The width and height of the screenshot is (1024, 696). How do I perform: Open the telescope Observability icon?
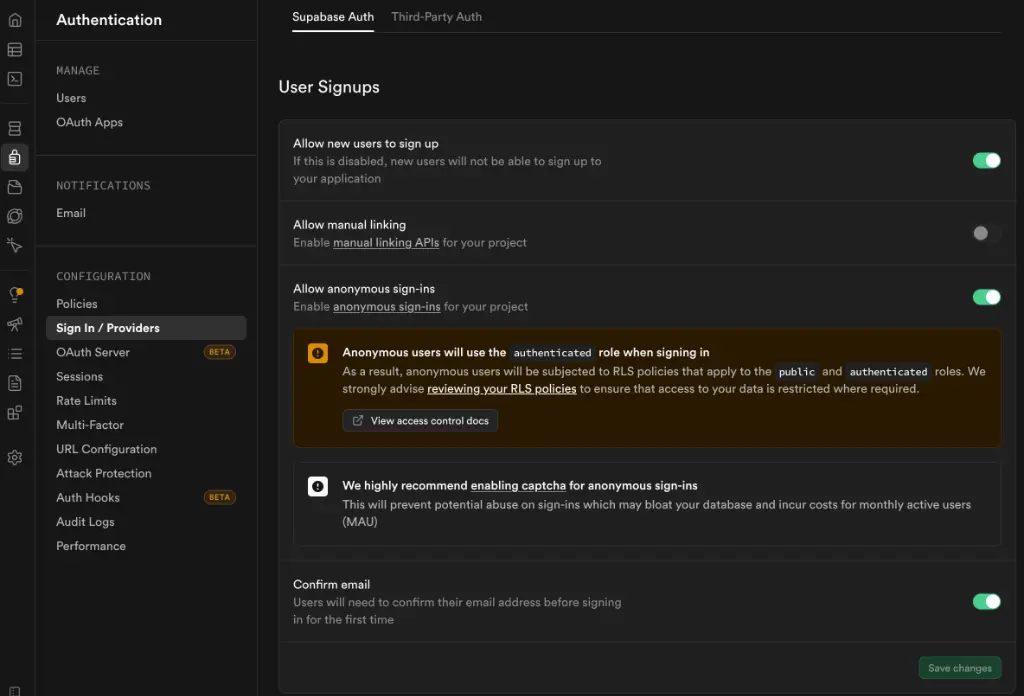(x=15, y=324)
